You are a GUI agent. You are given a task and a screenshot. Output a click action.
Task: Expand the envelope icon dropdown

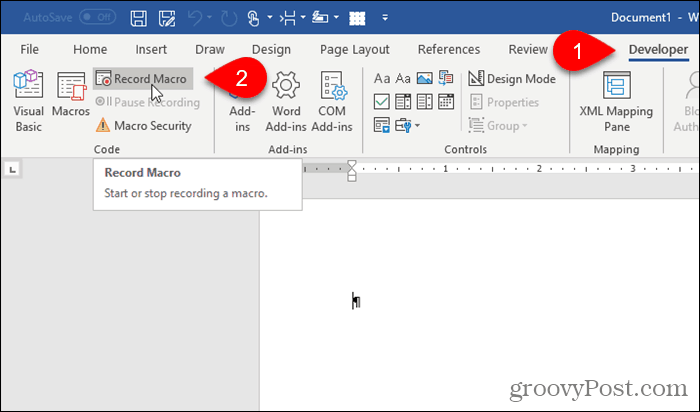click(x=336, y=18)
